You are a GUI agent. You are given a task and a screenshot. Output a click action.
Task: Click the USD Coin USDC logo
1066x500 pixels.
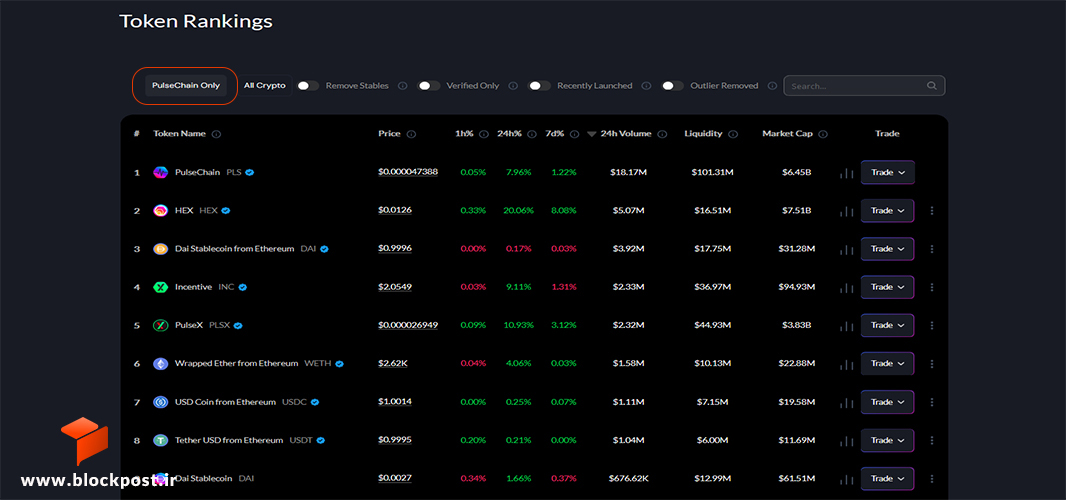(x=160, y=402)
